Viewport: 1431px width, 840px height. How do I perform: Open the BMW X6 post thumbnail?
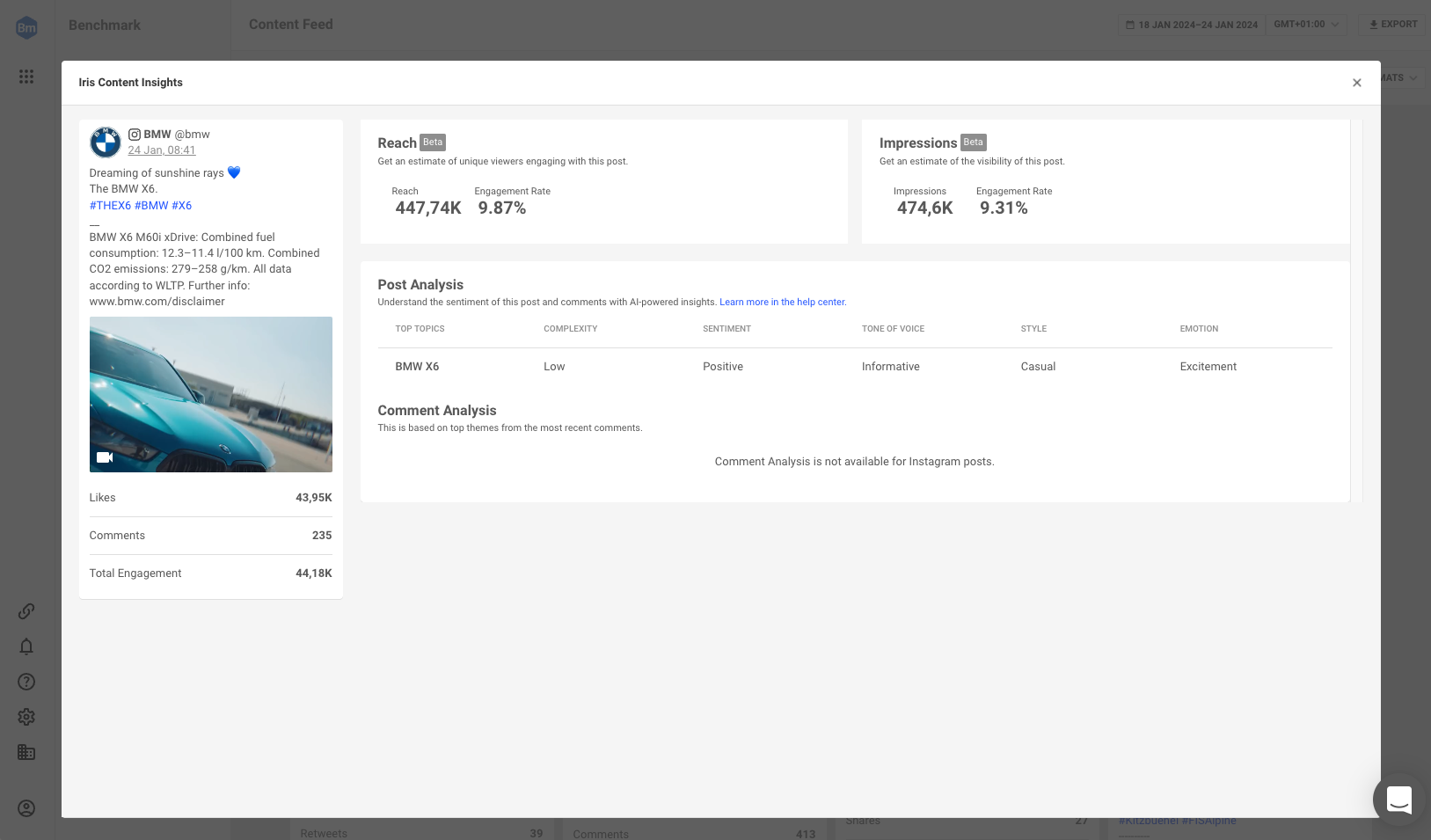(x=211, y=394)
